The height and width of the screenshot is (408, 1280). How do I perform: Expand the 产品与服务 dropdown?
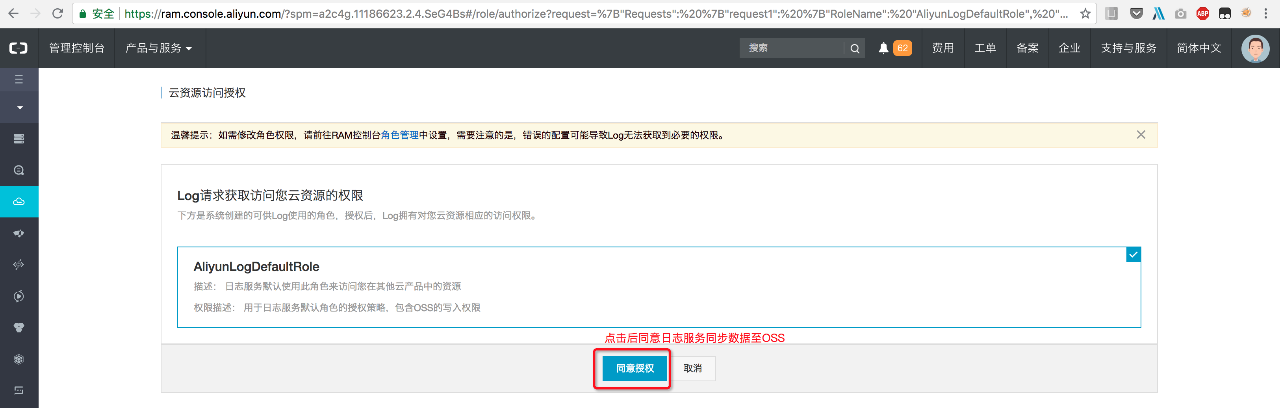(x=159, y=48)
